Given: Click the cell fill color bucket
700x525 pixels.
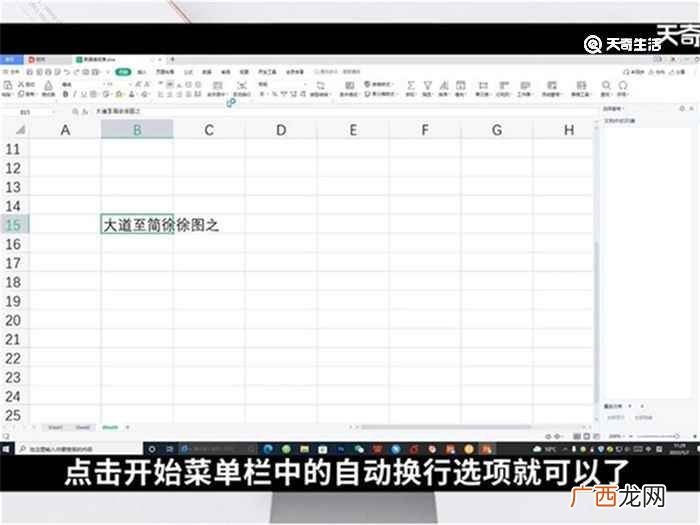Looking at the screenshot, I should pyautogui.click(x=119, y=94).
